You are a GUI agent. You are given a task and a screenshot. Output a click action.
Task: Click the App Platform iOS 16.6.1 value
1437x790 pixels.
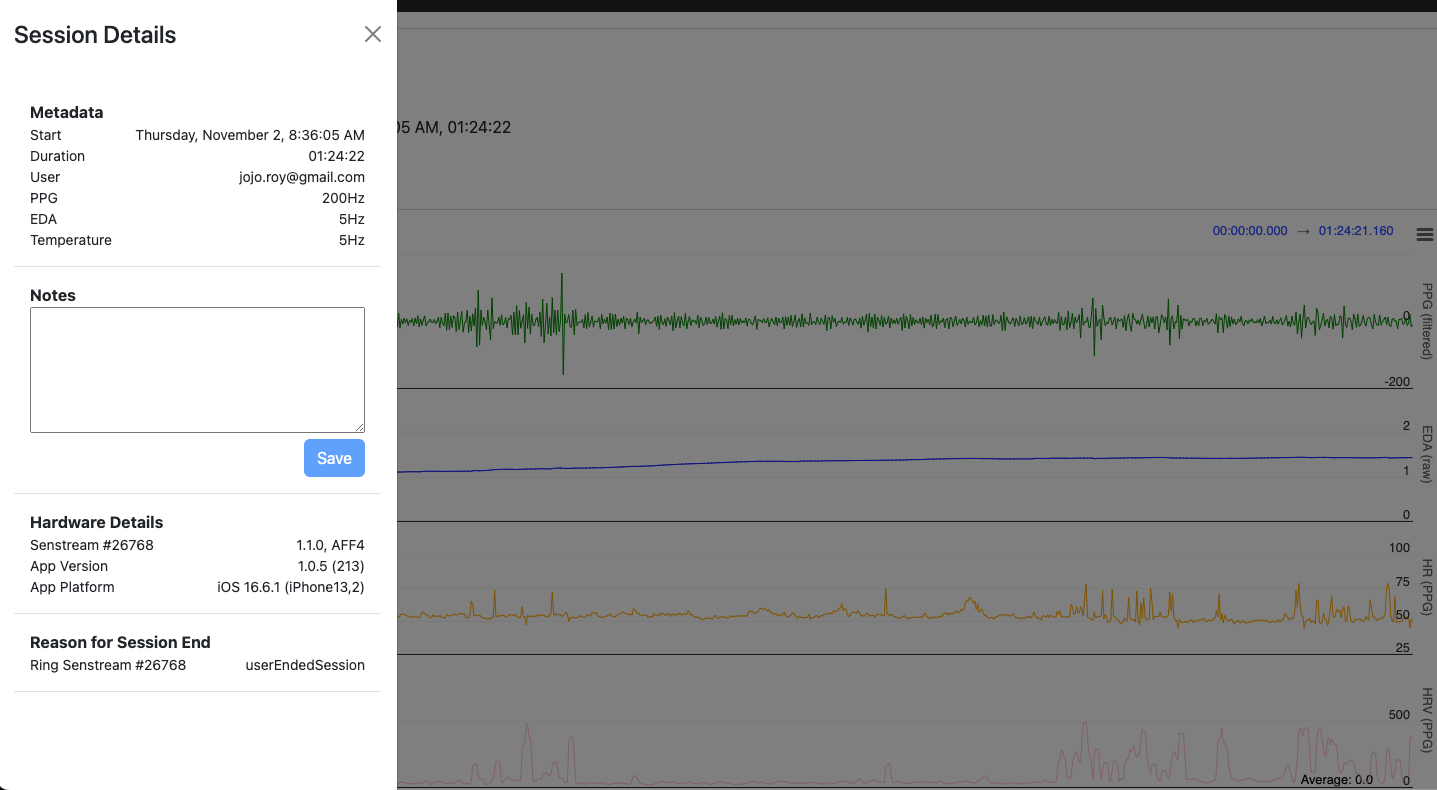[291, 587]
